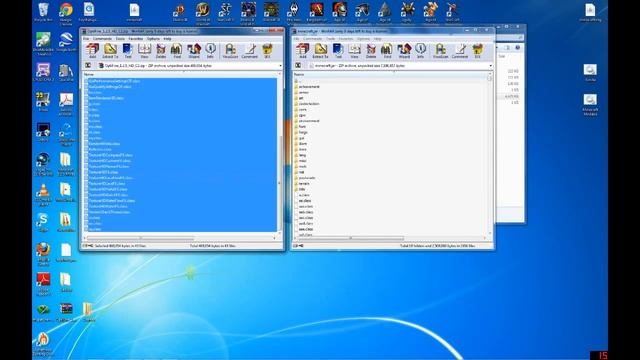
Task: Click Find in the OptiFine WinRAR window
Action: tap(176, 51)
